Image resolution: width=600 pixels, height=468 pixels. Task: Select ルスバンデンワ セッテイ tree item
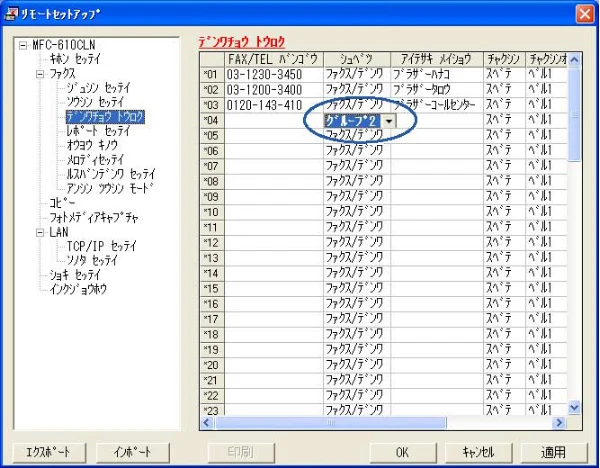click(111, 174)
